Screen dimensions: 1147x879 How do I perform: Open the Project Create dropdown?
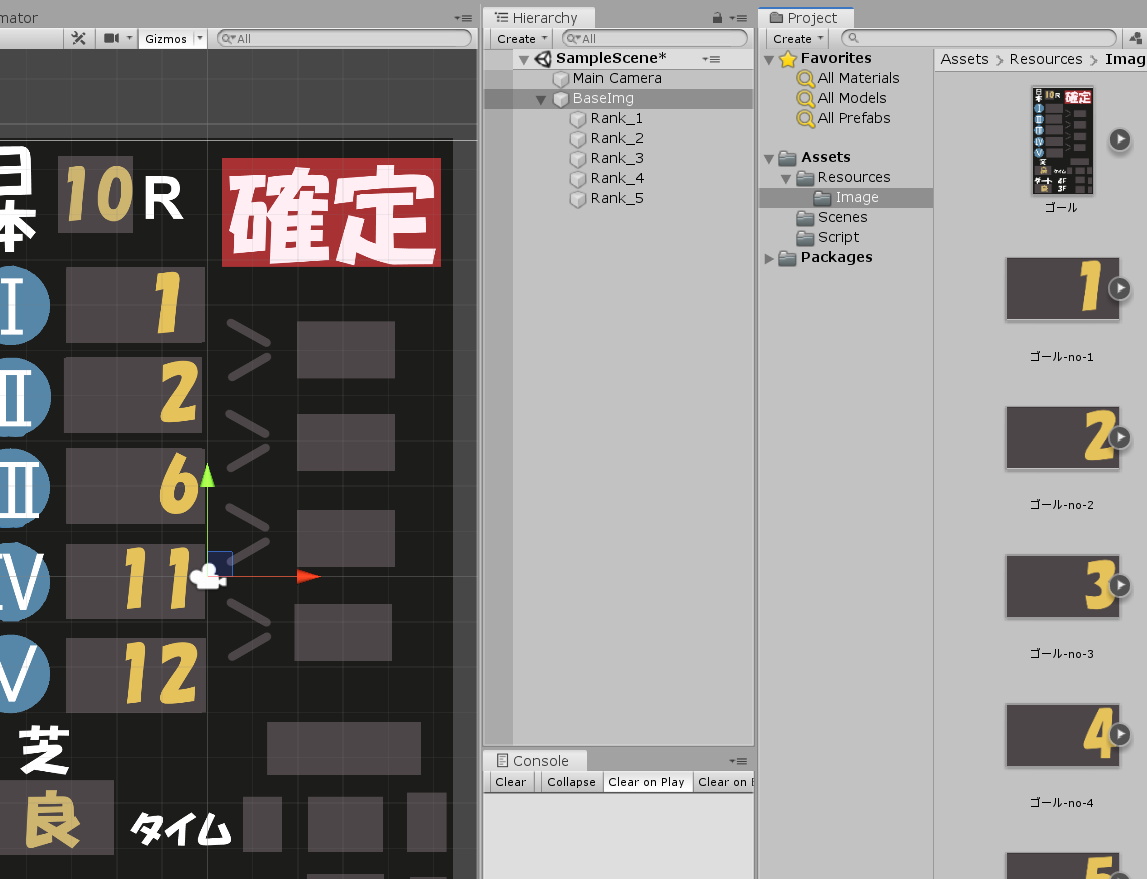click(798, 39)
